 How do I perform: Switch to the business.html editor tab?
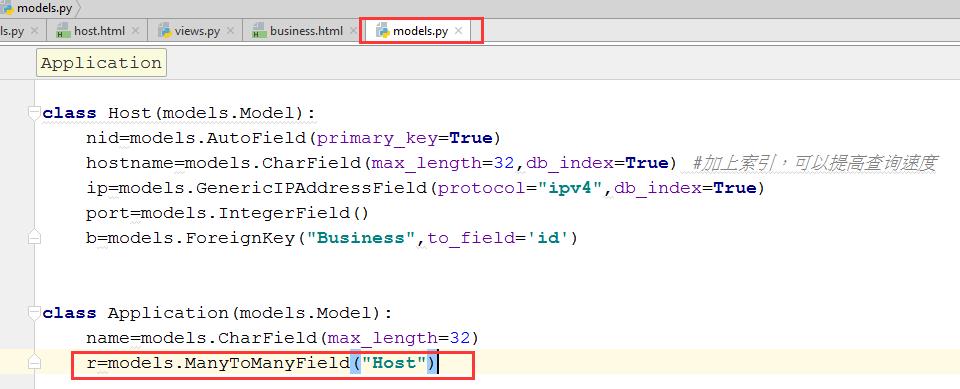pyautogui.click(x=306, y=31)
